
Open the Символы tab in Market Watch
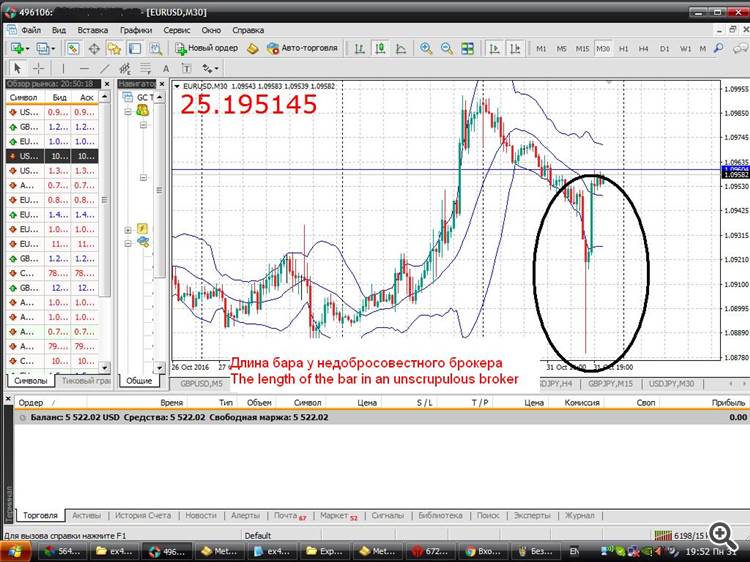pos(31,381)
